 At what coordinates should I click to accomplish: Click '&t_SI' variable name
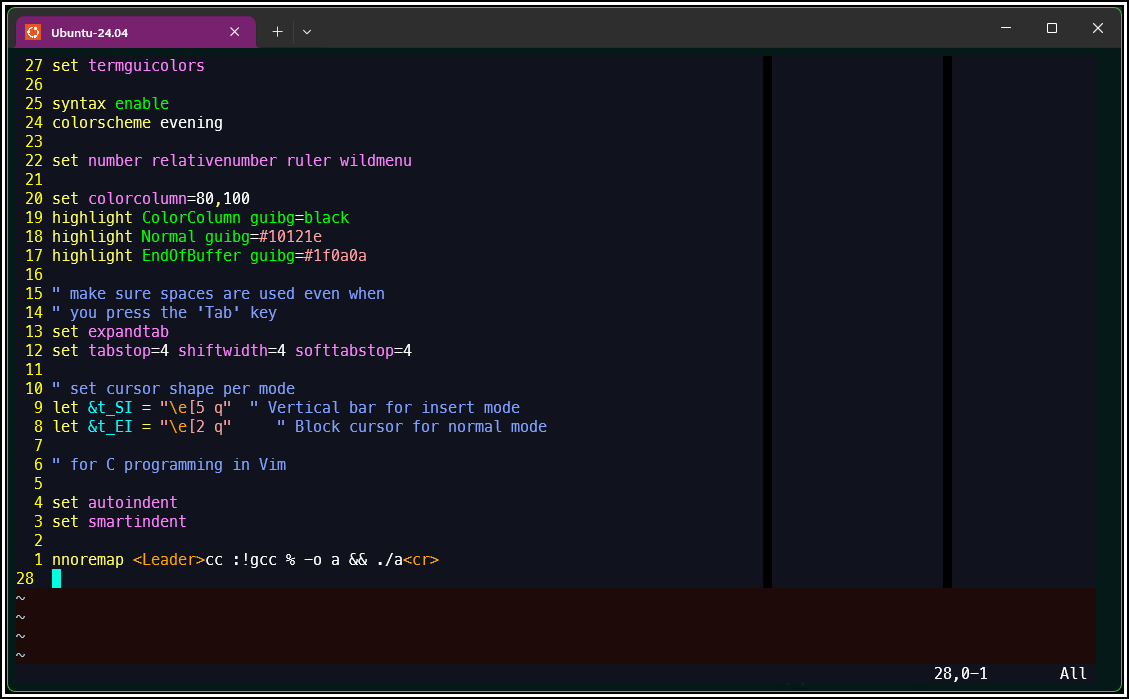(x=110, y=408)
